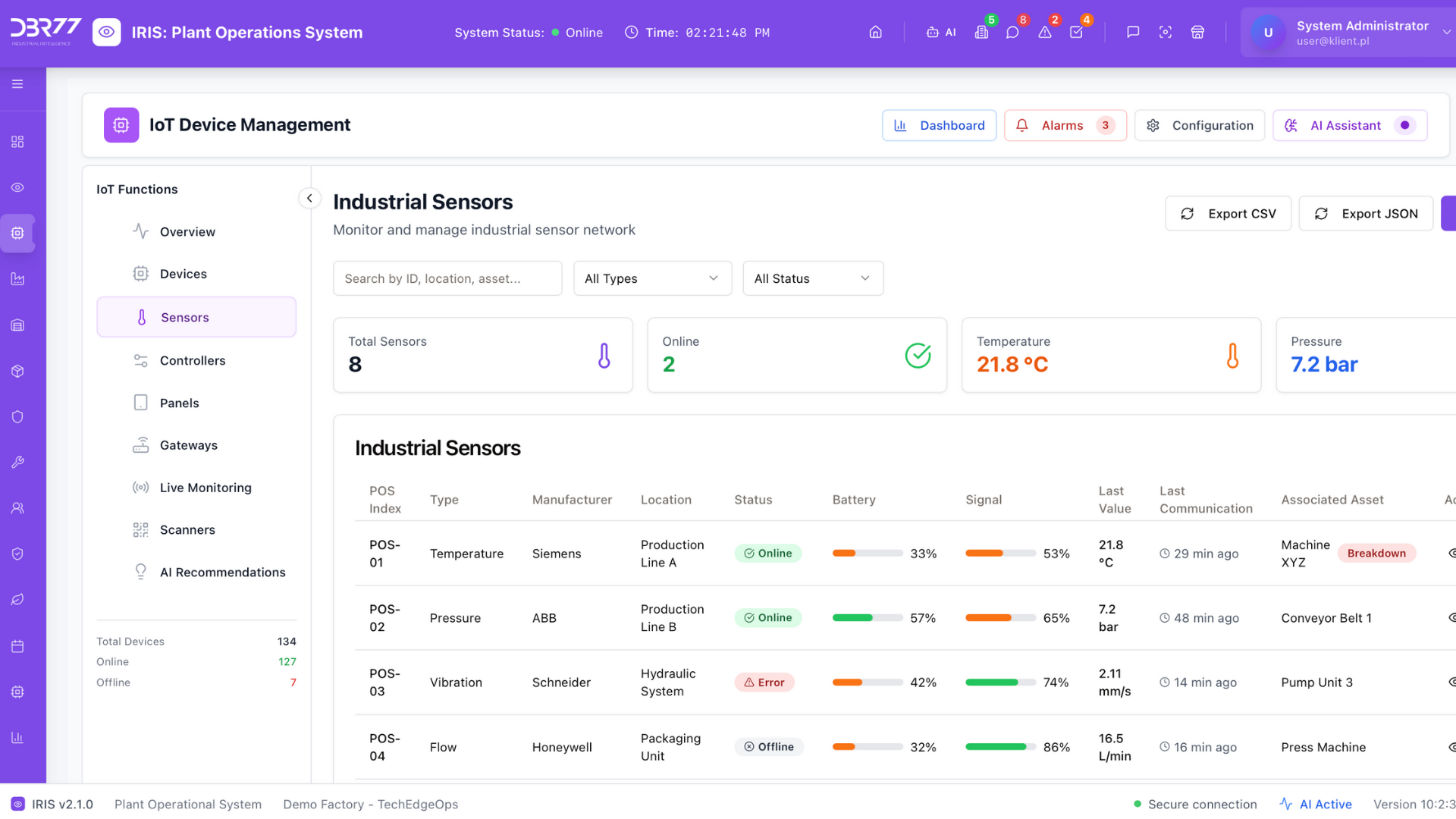
Task: Open Live Monitoring menu item
Action: point(205,488)
